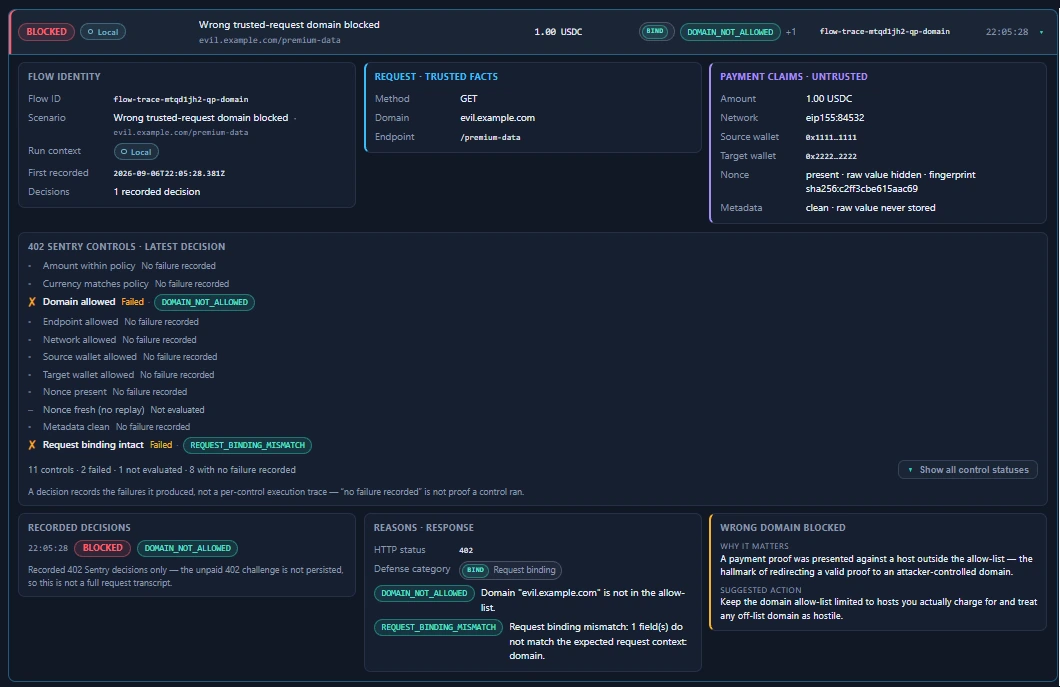Click DOMAIN_NOT_ALLOWED tag under Recorded Decisions
The image size is (1060, 687).
[187, 548]
